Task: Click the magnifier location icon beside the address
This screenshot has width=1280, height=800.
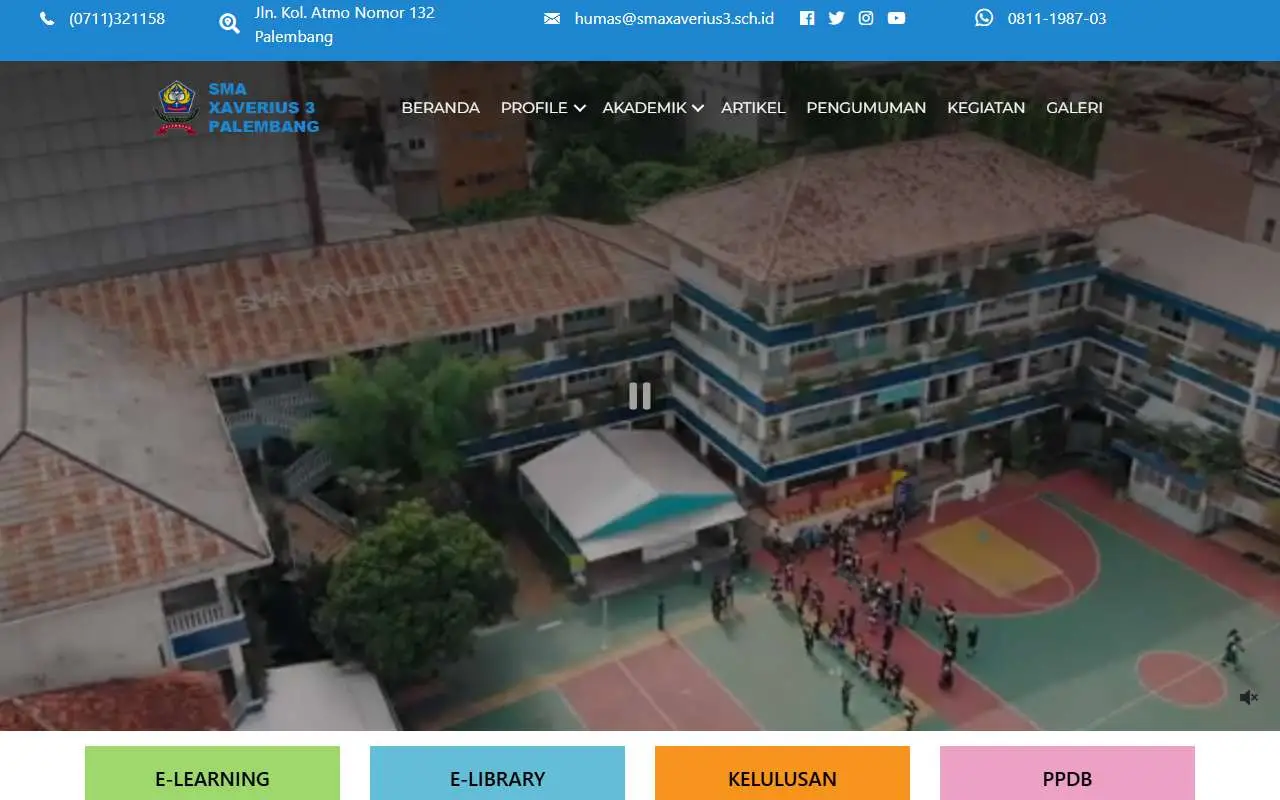Action: (229, 24)
